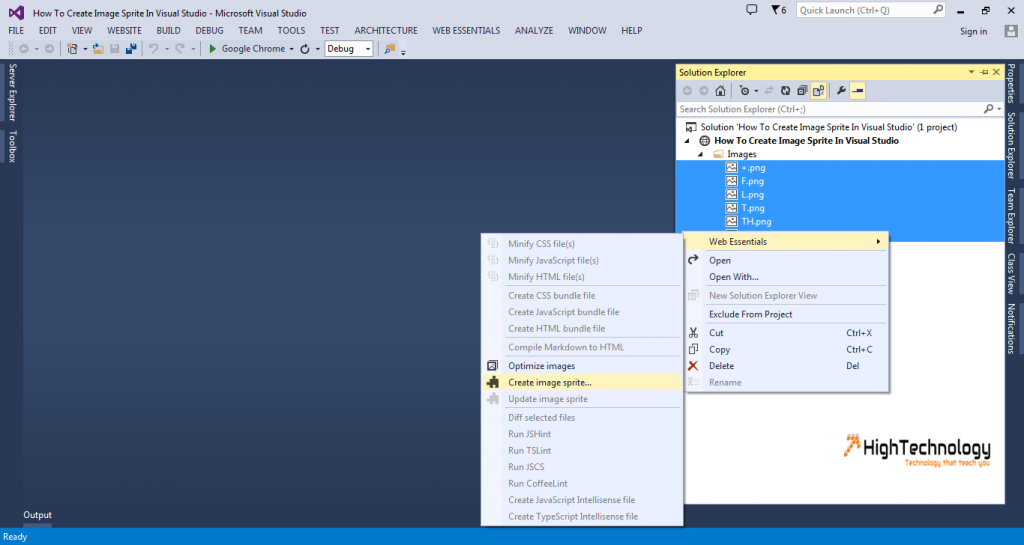Image resolution: width=1024 pixels, height=545 pixels.
Task: Open the Notifications side tab
Action: (1011, 328)
